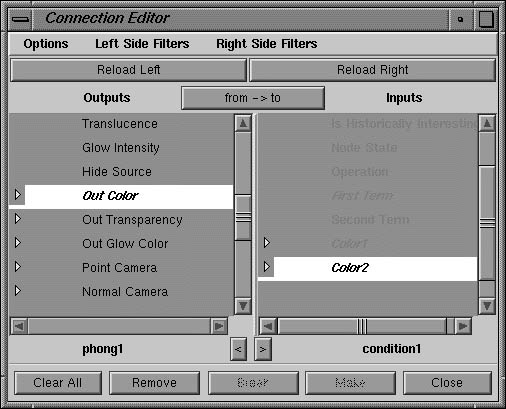
Task: Expand the Normal Camera triangle
Action: [18, 291]
